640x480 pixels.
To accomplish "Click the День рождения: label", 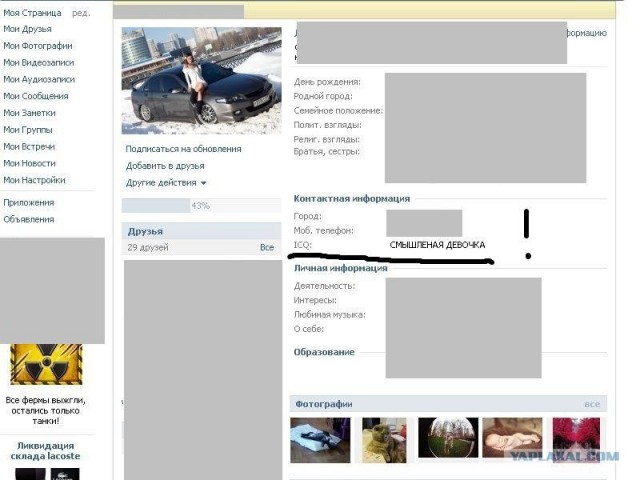I will pos(327,82).
